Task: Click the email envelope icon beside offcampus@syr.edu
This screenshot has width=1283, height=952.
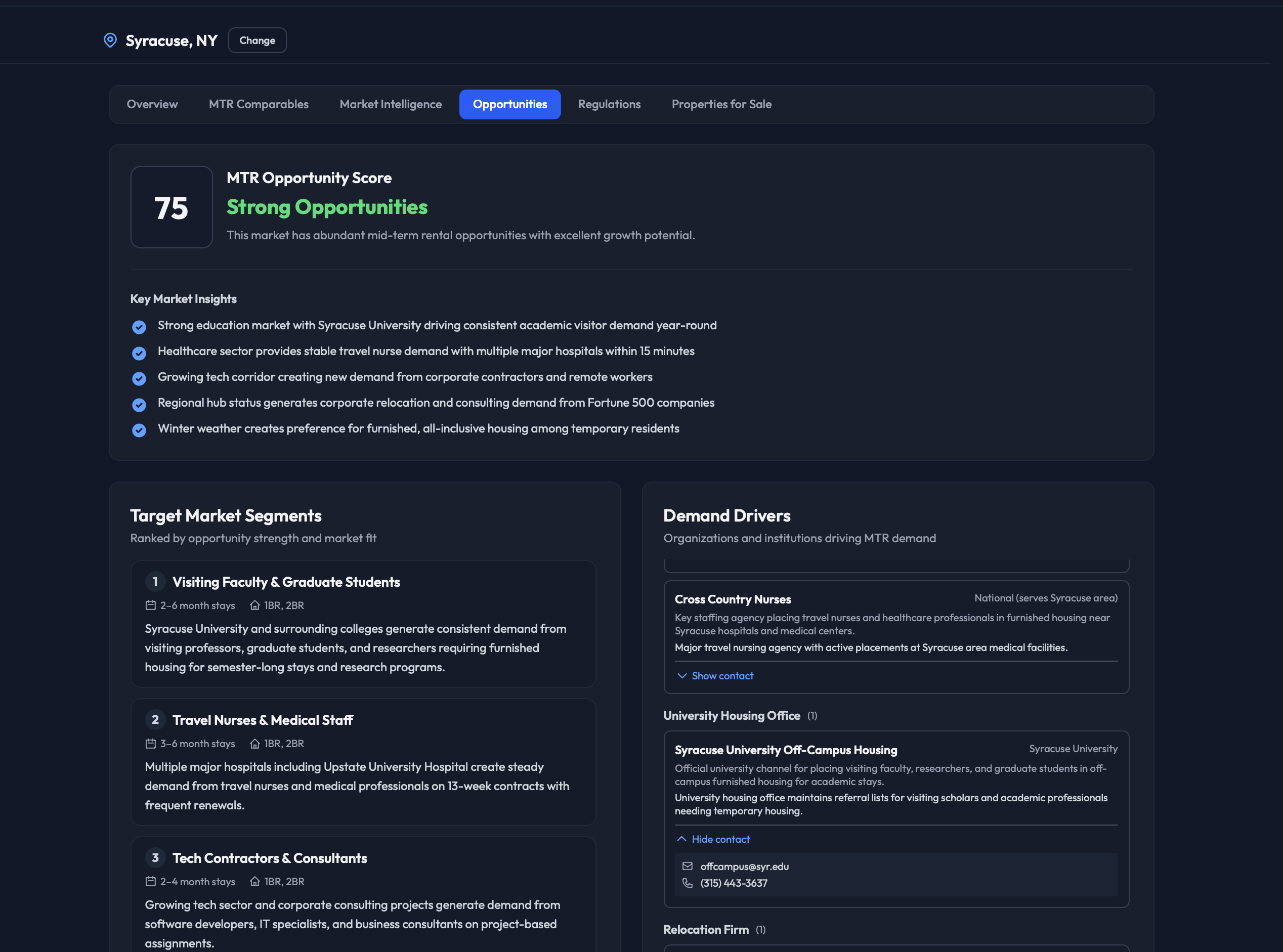Action: click(x=688, y=866)
